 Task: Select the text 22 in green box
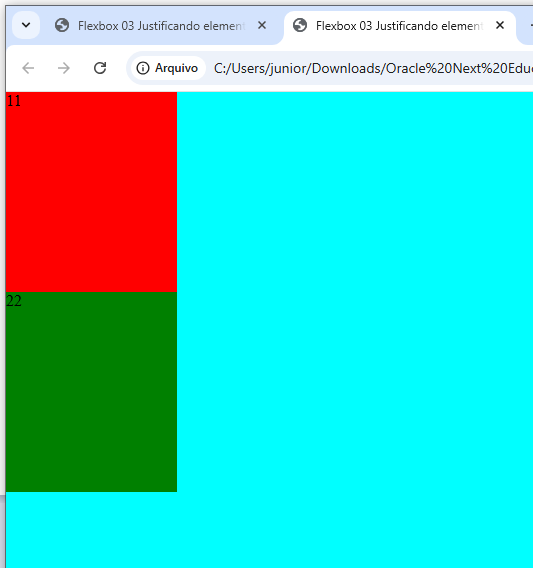click(14, 301)
